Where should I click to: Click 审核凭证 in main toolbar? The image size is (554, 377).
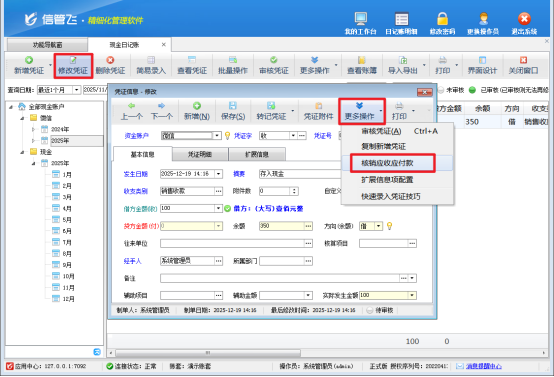click(274, 66)
